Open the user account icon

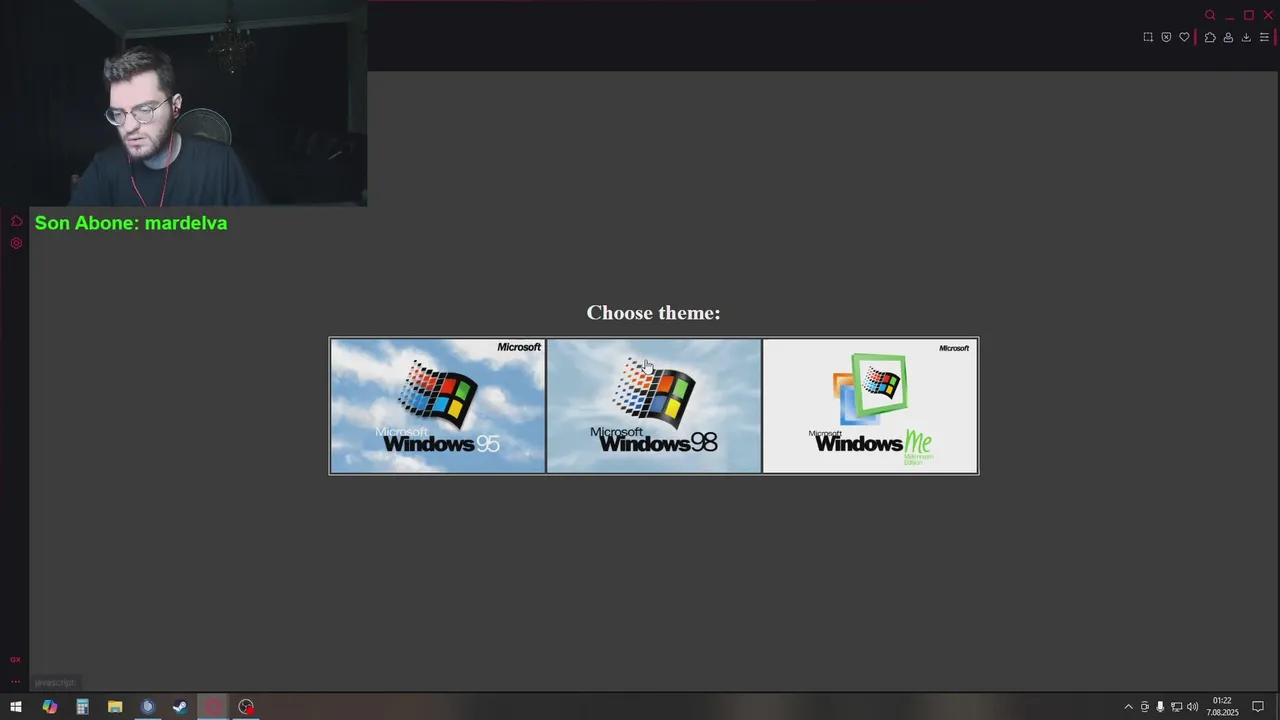1228,37
